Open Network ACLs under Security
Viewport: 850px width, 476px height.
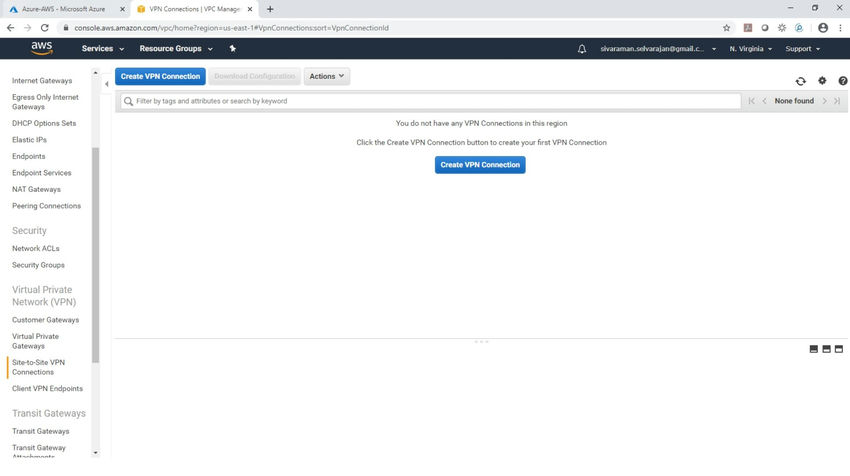click(x=36, y=248)
